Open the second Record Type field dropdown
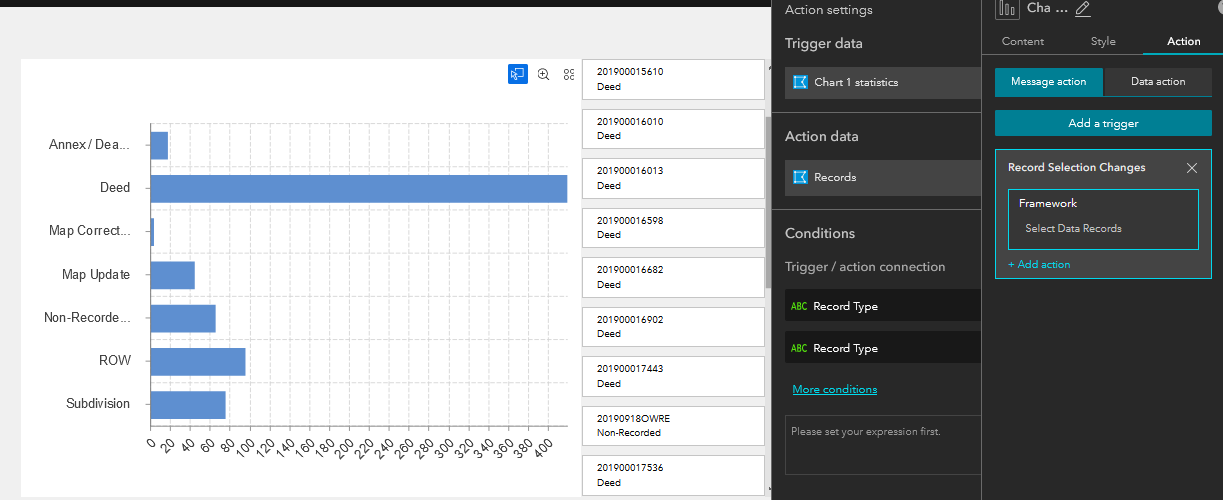The image size is (1223, 500). coord(883,348)
